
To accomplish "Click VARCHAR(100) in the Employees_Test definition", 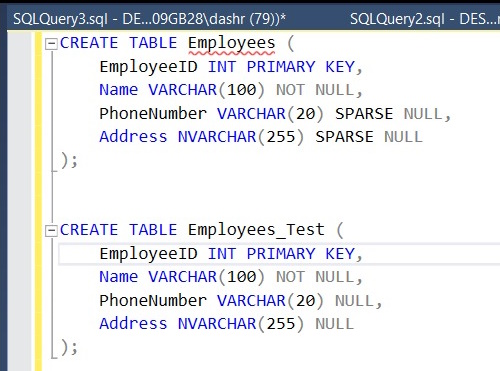I will [x=207, y=277].
